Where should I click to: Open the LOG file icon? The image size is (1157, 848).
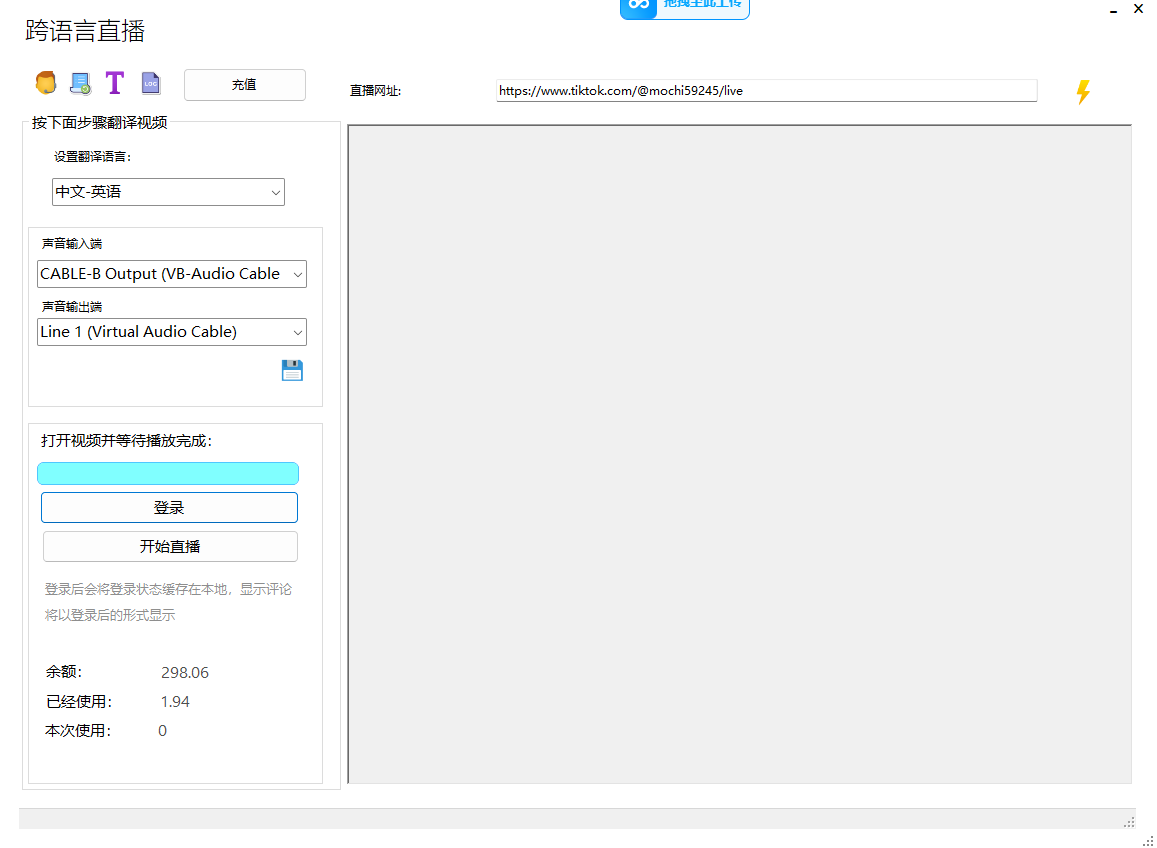[x=150, y=83]
